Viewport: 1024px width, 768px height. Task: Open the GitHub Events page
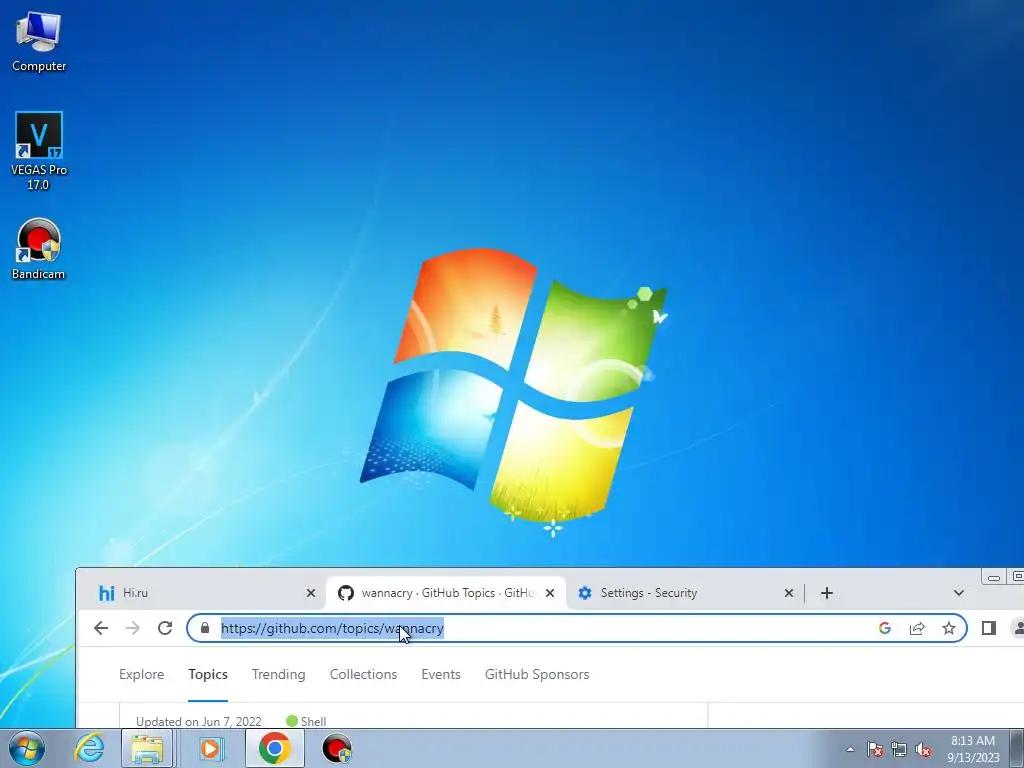coord(441,675)
